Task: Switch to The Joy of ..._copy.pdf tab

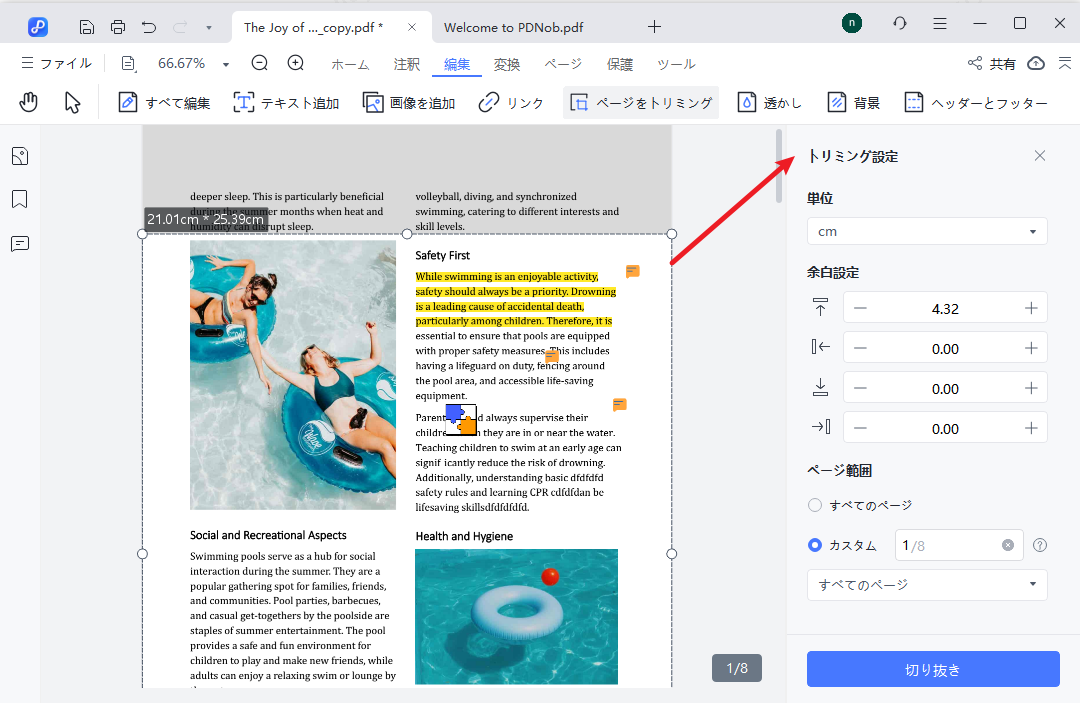Action: pos(313,28)
